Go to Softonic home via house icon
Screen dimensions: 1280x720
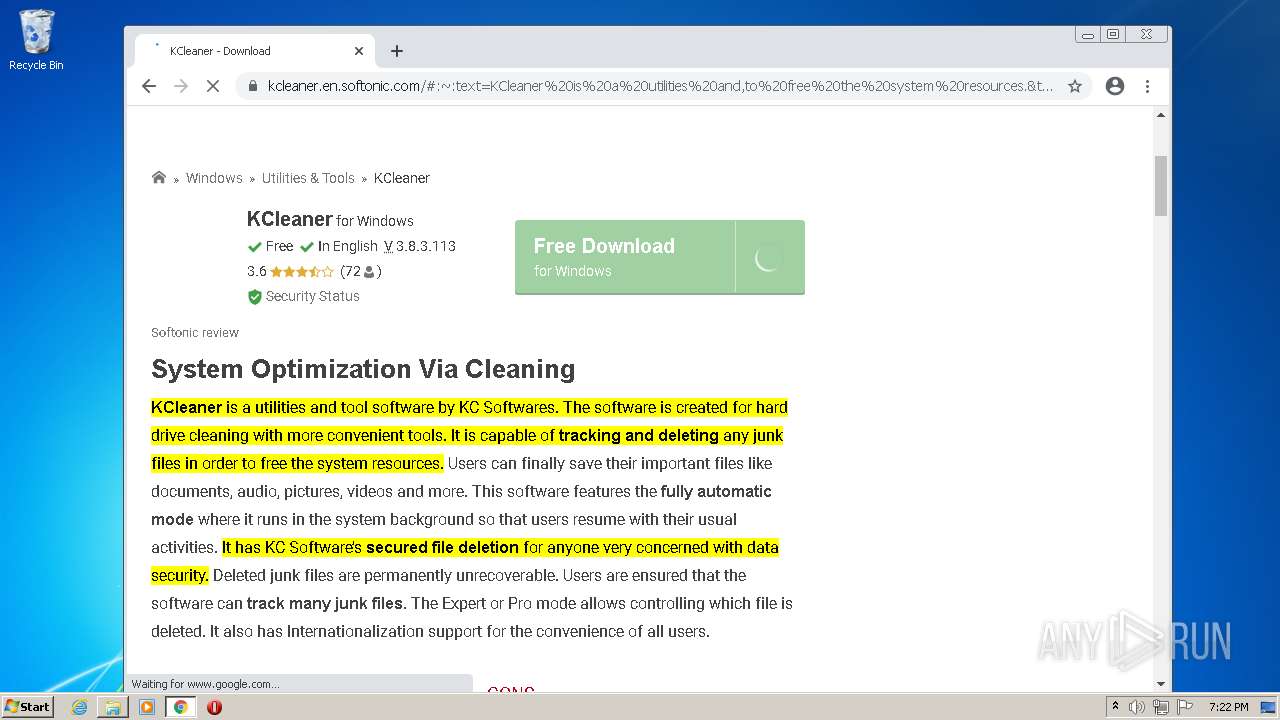click(x=158, y=177)
